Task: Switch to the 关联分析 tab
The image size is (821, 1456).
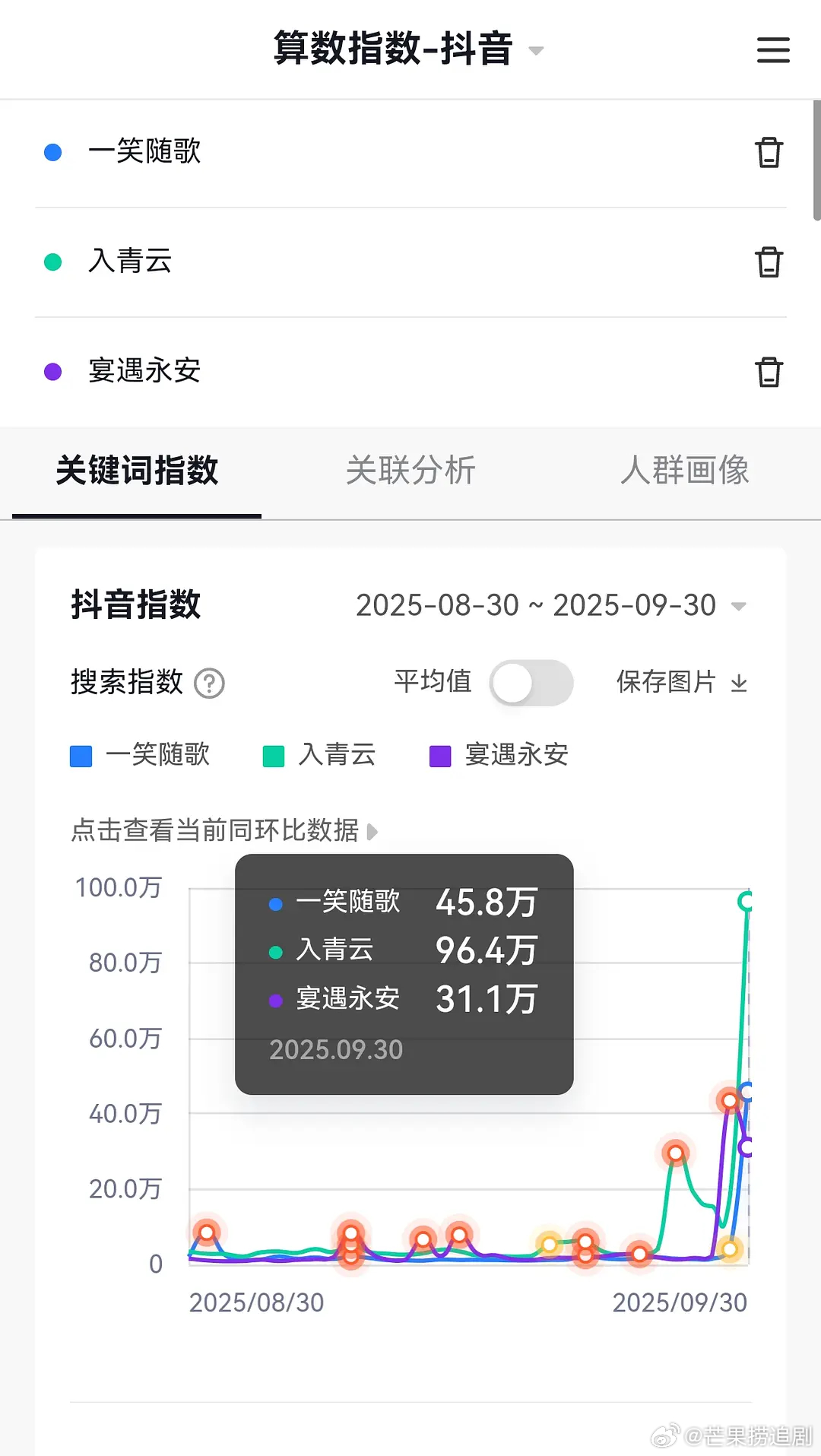Action: pyautogui.click(x=410, y=471)
